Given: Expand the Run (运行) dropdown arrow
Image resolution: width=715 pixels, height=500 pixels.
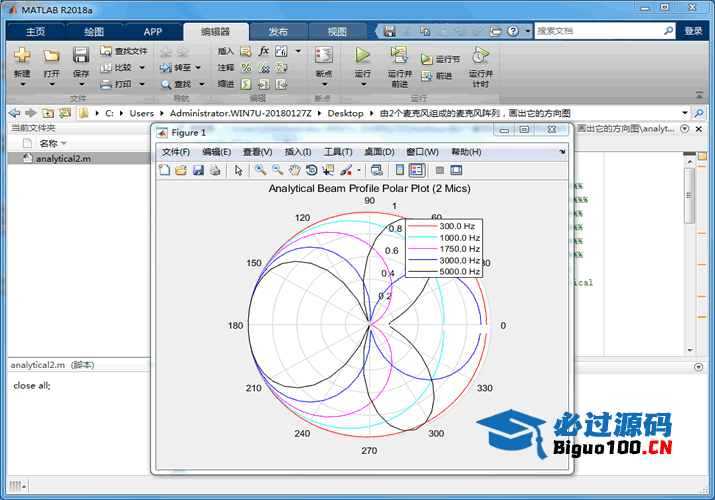Looking at the screenshot, I should [x=363, y=84].
